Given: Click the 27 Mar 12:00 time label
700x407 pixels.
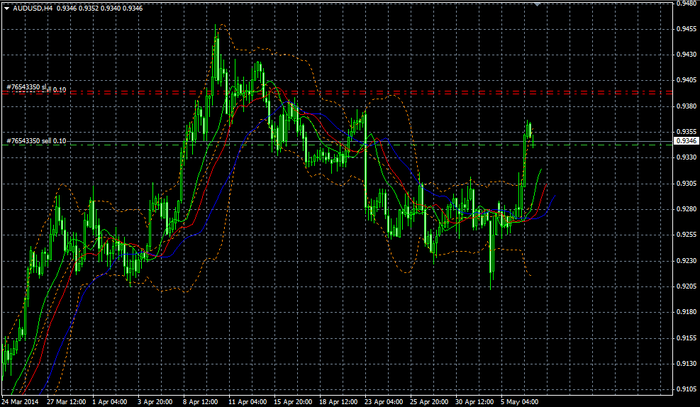Looking at the screenshot, I should pyautogui.click(x=66, y=402).
